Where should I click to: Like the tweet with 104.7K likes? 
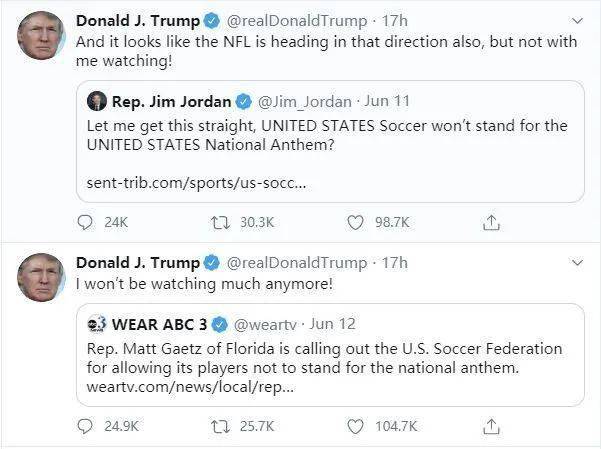tap(355, 426)
